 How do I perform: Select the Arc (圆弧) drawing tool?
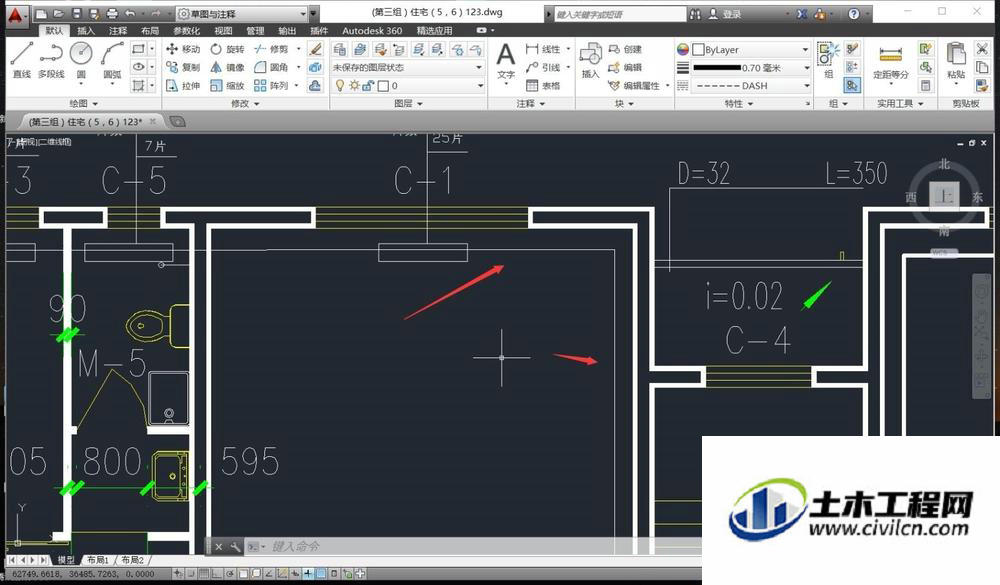pyautogui.click(x=112, y=60)
